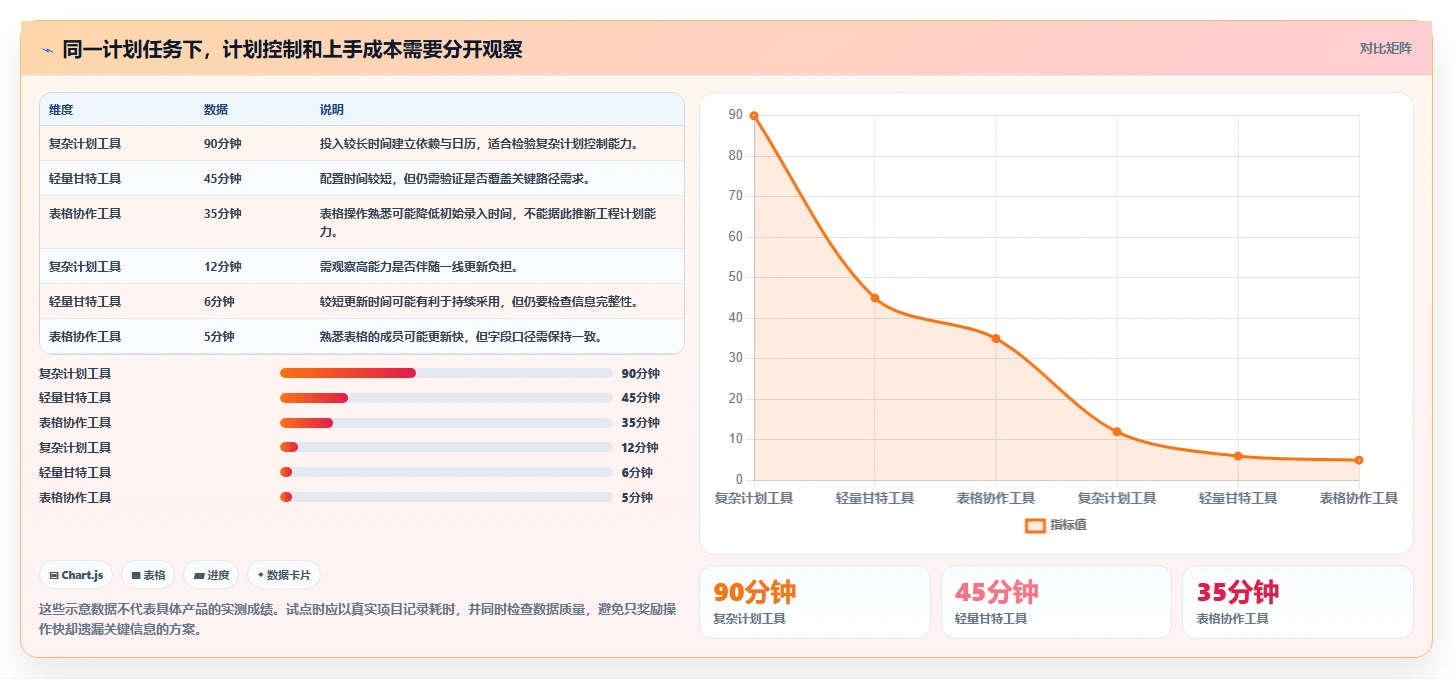Click the description 需观察高能力是否伴随一线更新负担
Image resolution: width=1453 pixels, height=679 pixels.
(x=419, y=267)
